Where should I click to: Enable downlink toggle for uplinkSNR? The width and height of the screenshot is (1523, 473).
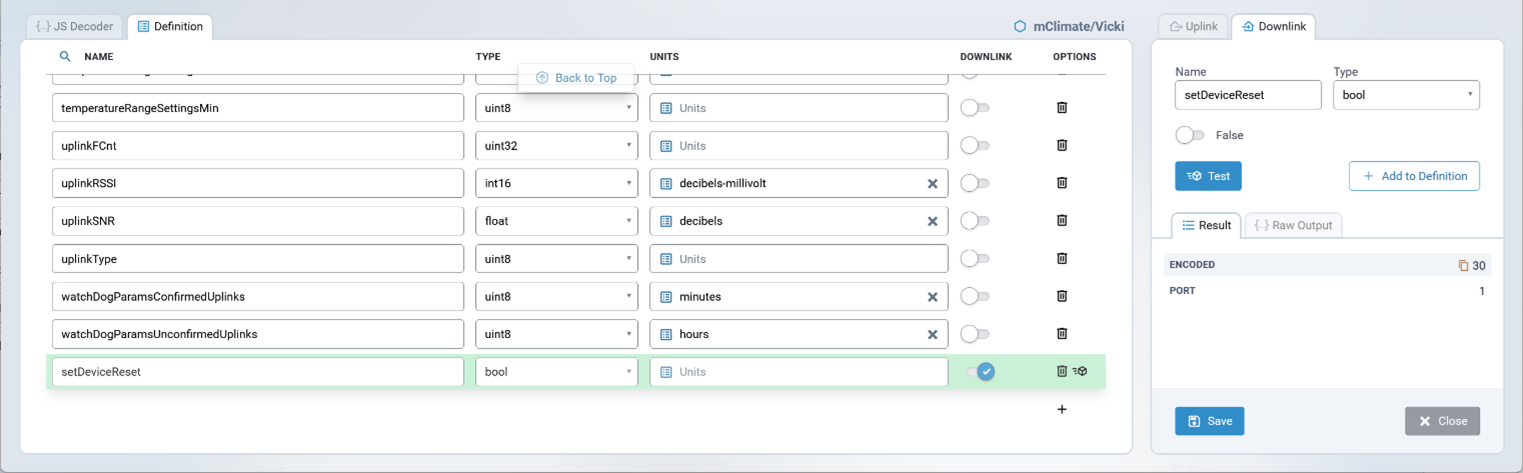pos(974,221)
